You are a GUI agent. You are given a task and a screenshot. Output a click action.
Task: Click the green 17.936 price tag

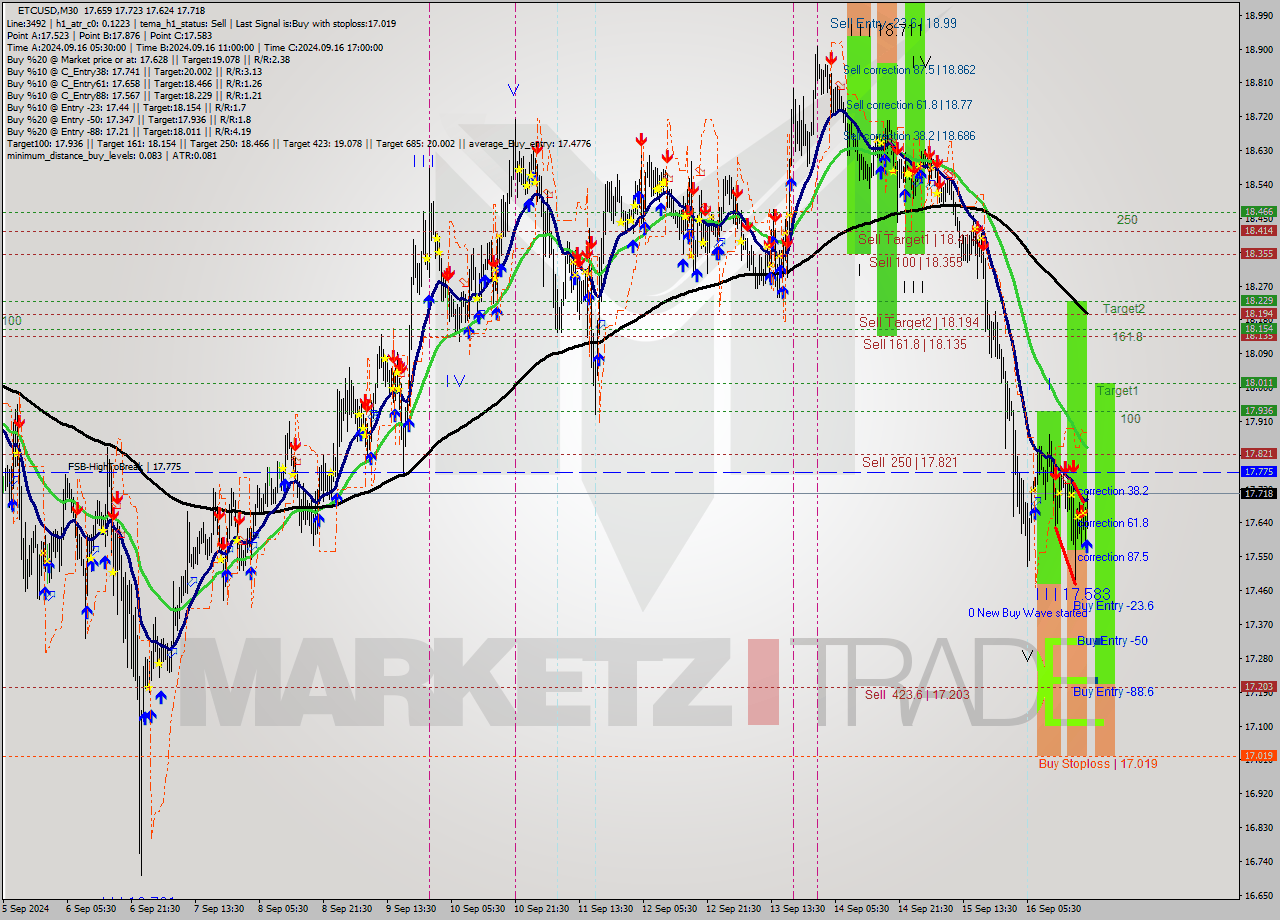(x=1258, y=410)
